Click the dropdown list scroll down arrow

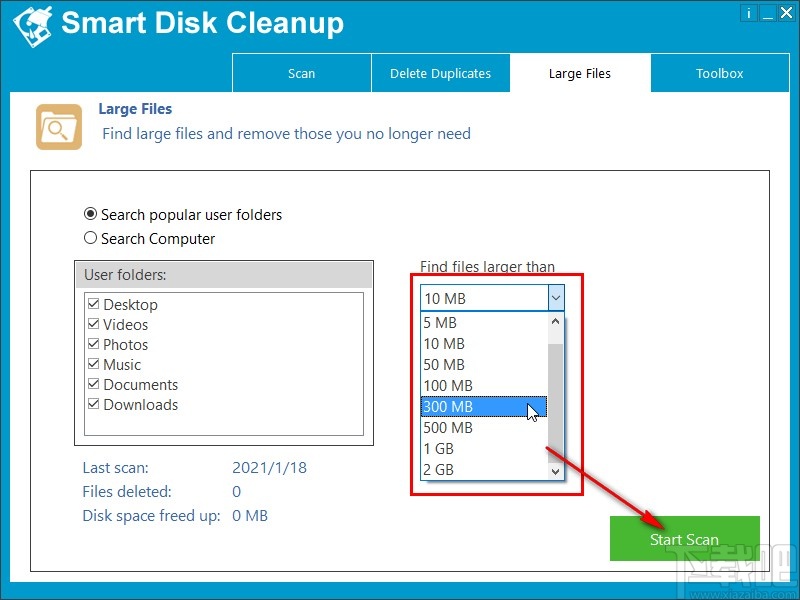tap(556, 471)
